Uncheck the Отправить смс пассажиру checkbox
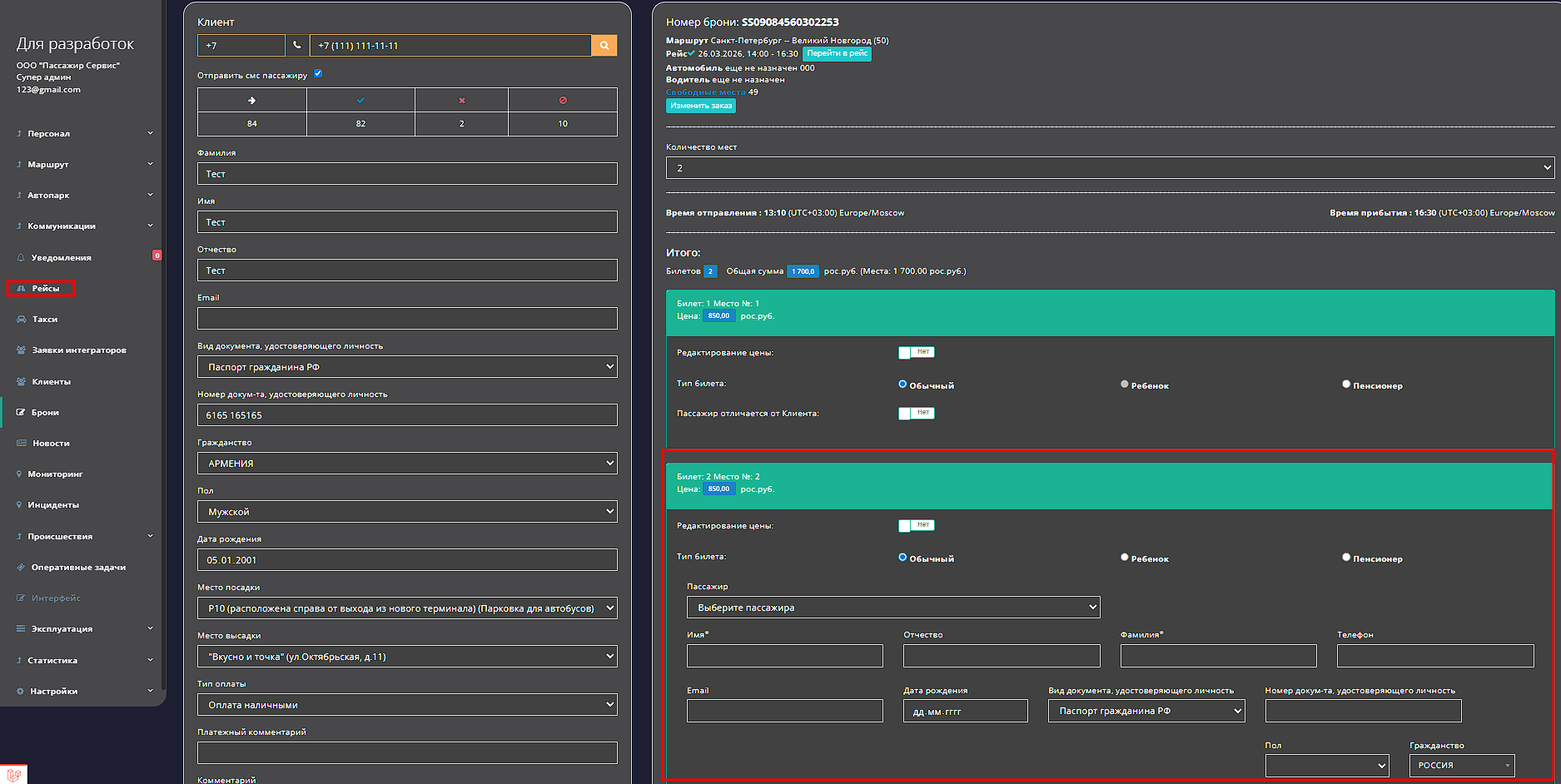 318,74
